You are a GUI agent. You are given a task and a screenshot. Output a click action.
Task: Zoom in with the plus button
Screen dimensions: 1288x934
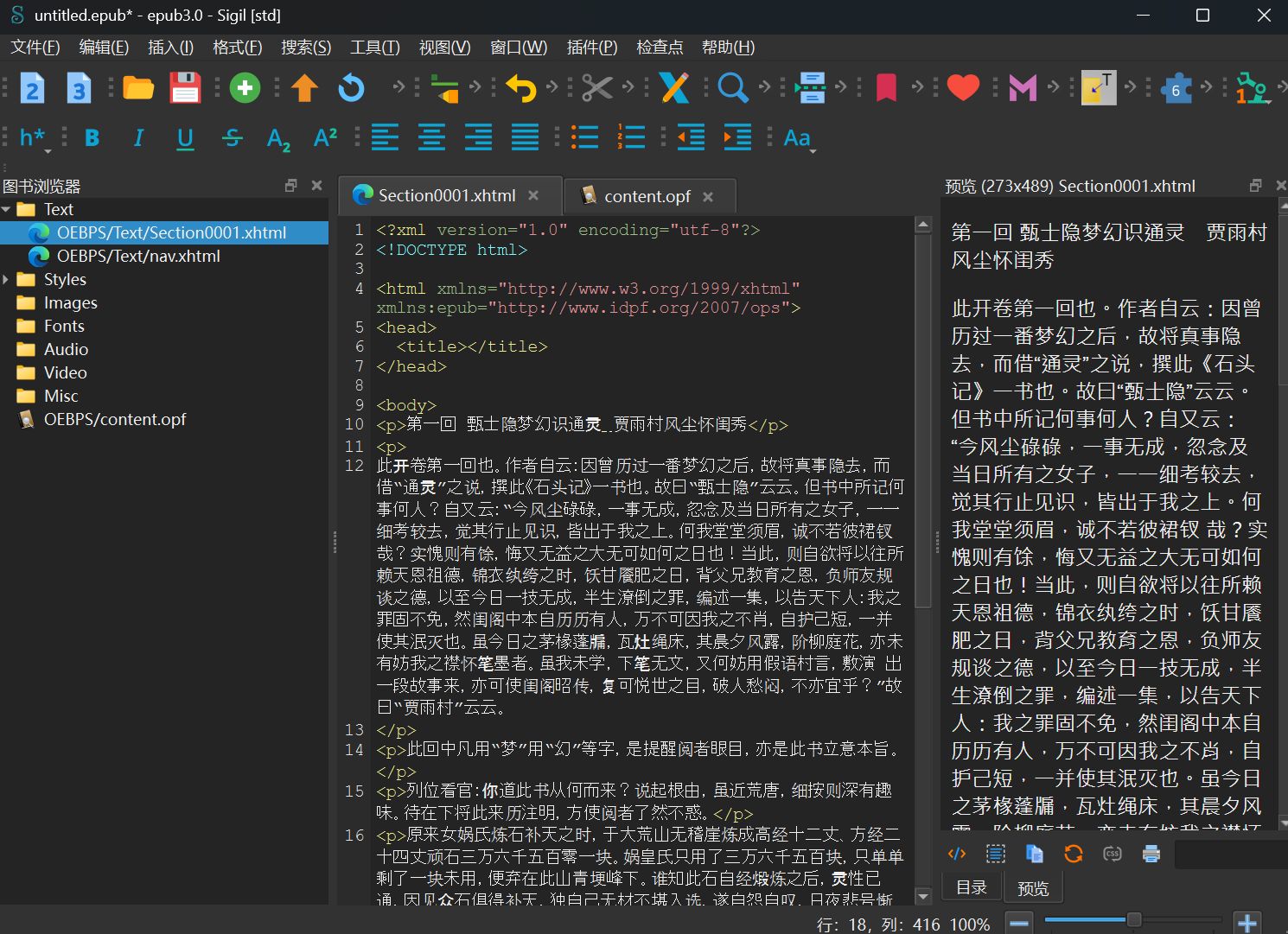[x=1247, y=923]
